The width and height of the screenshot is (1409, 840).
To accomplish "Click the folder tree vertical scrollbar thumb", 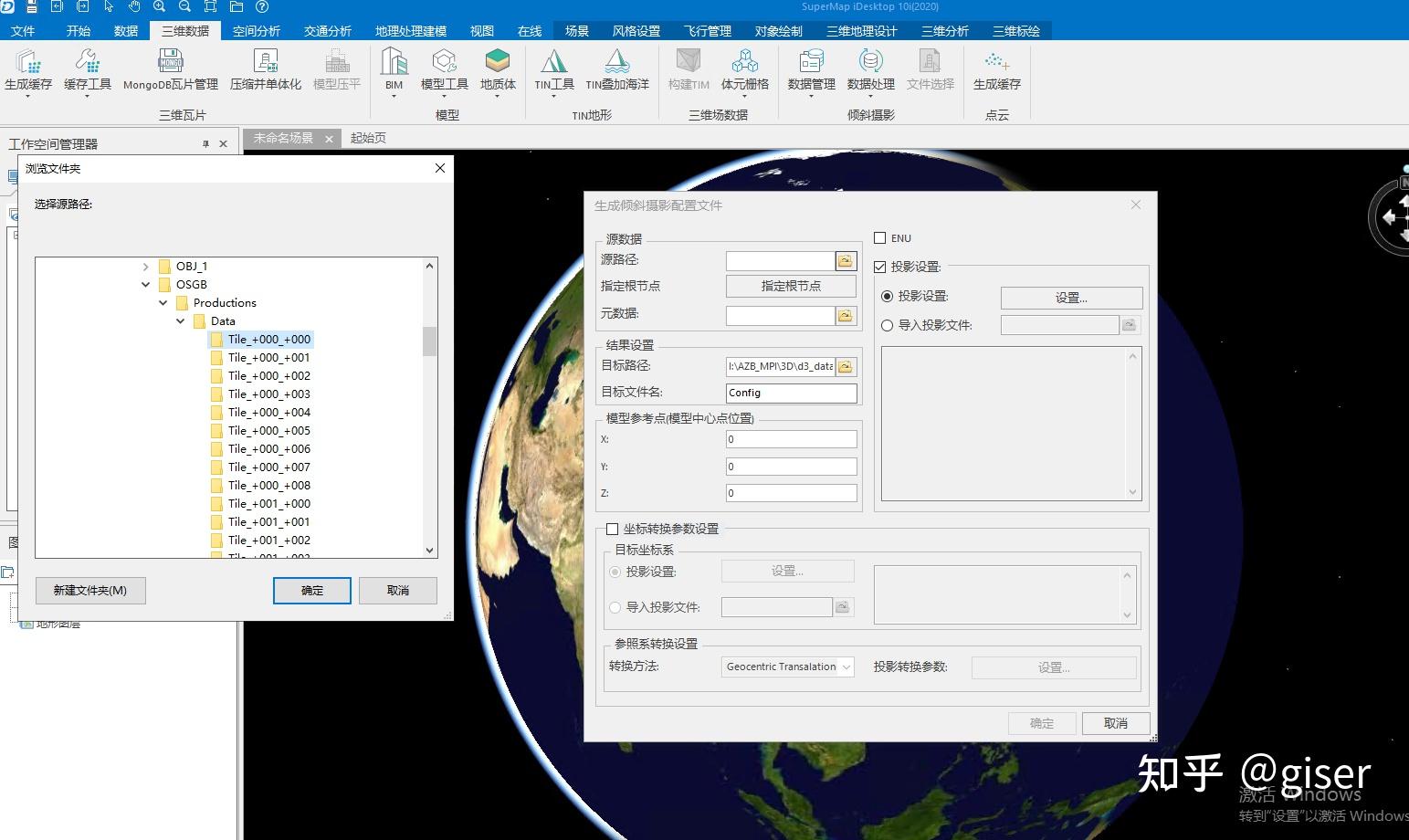I will (x=429, y=341).
